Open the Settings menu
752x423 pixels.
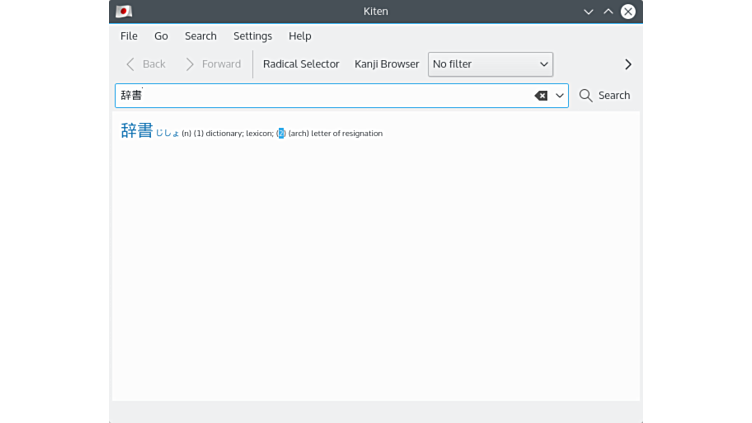pos(252,36)
